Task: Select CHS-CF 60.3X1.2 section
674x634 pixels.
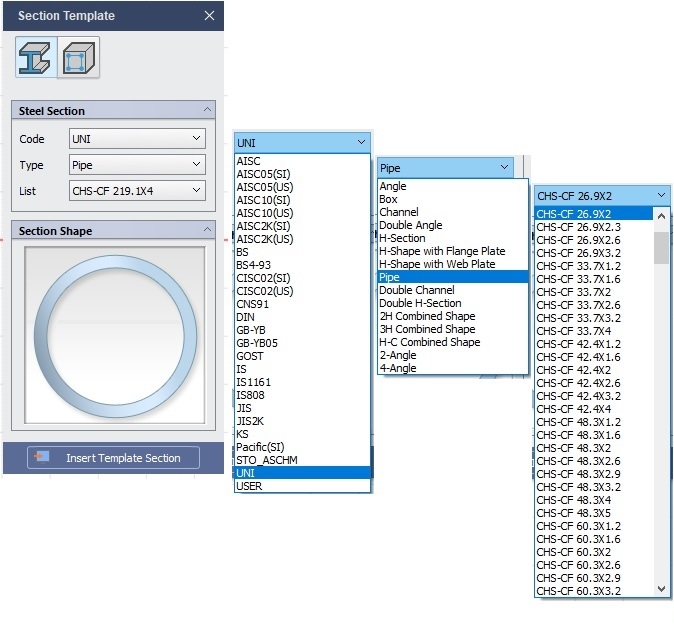Action: pyautogui.click(x=594, y=526)
